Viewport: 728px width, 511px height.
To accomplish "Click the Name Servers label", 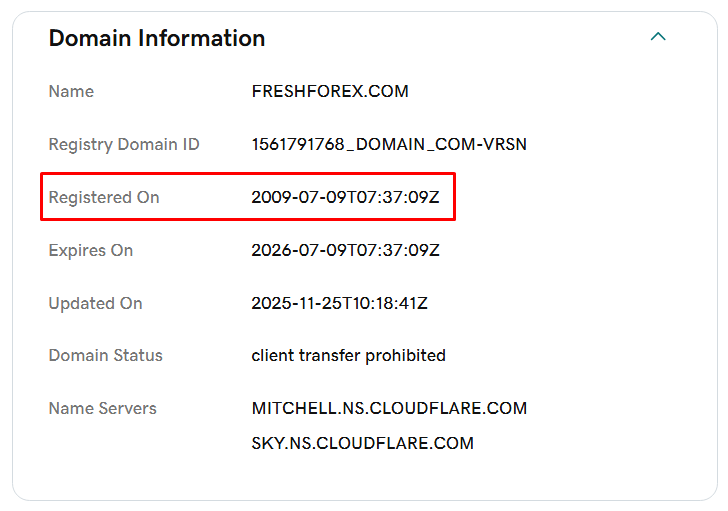I will [103, 408].
